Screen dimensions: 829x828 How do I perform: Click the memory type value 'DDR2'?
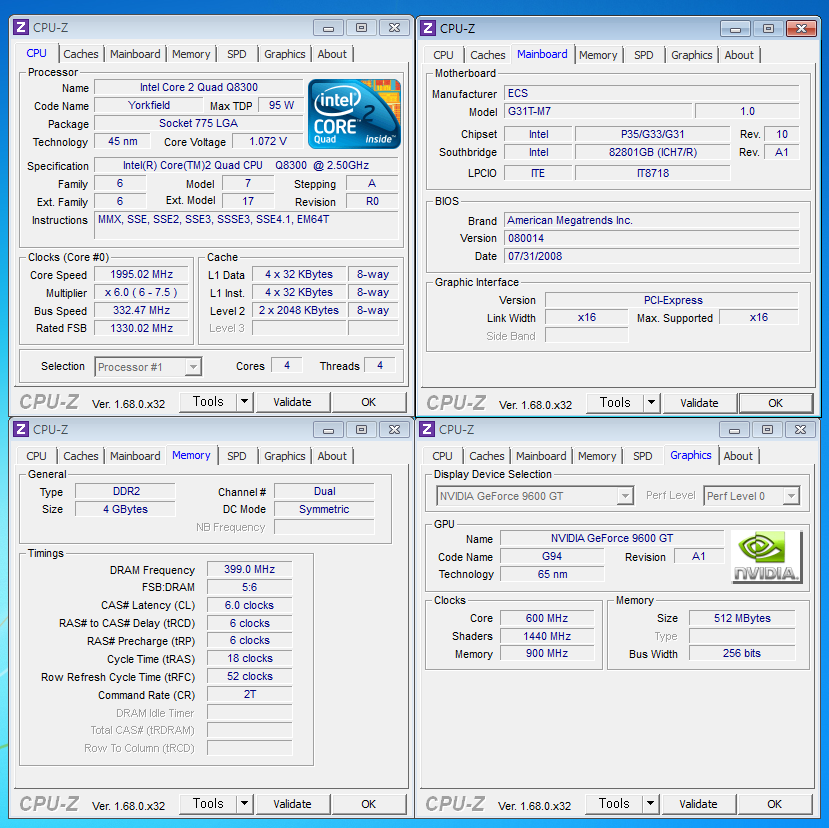(125, 491)
